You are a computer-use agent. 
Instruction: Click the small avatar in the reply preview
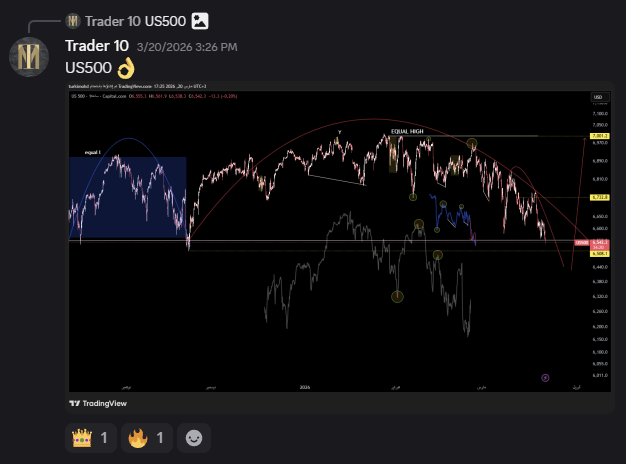(x=73, y=21)
